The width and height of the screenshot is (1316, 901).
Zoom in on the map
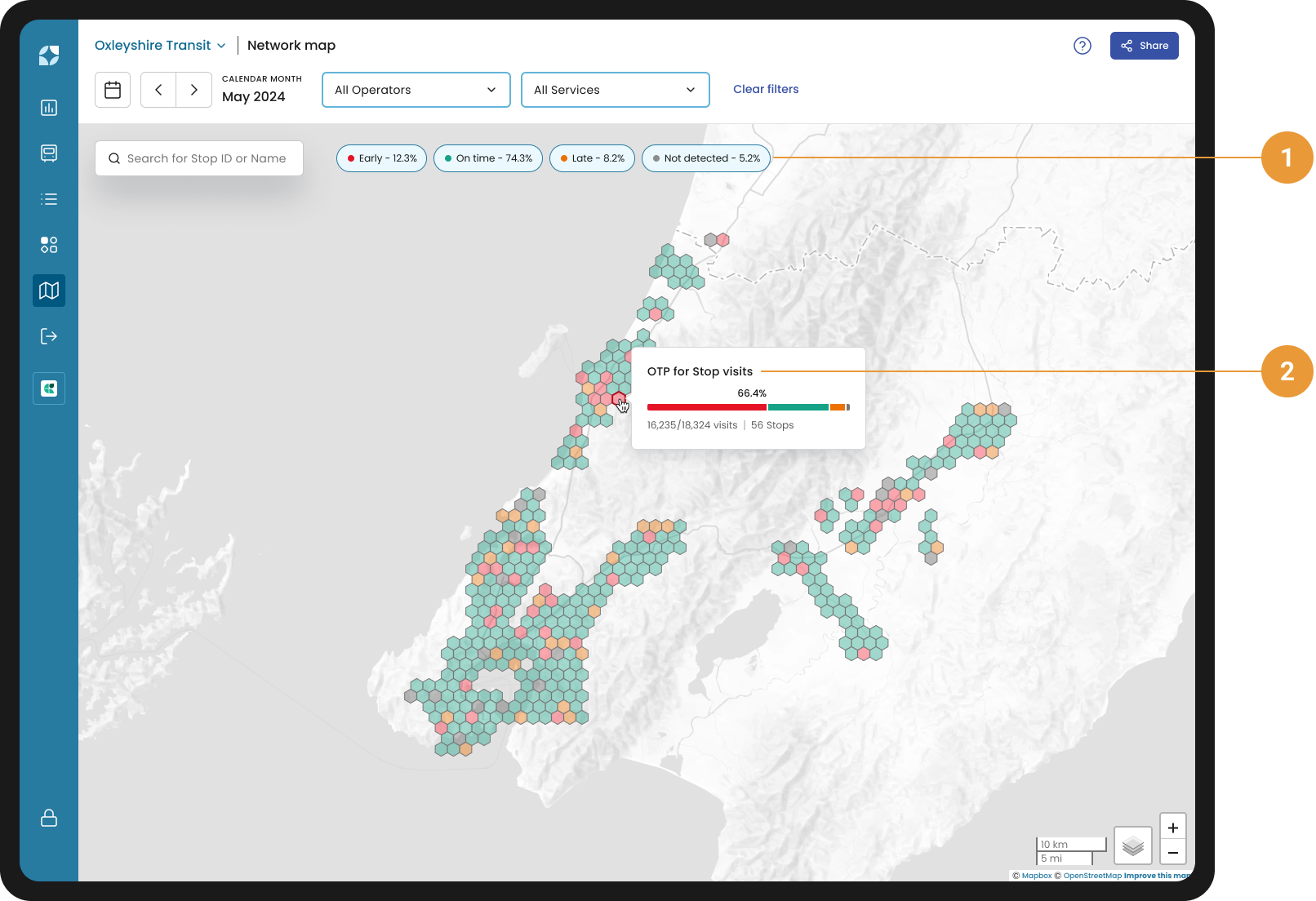1173,828
